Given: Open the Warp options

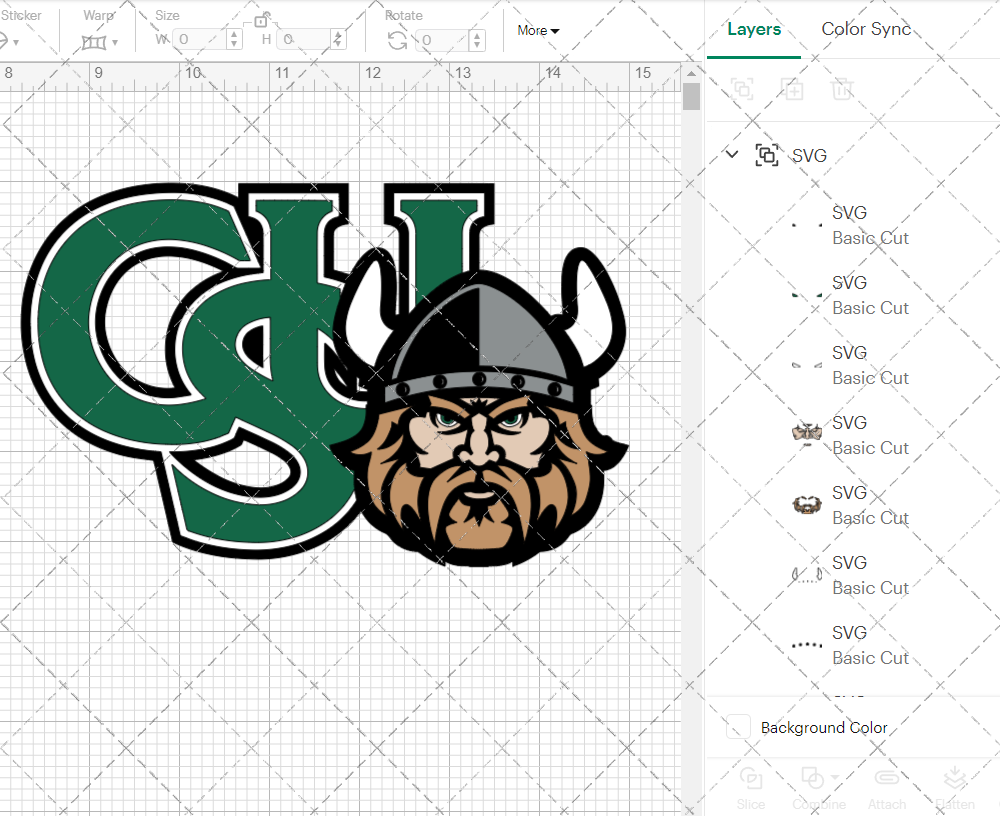Looking at the screenshot, I should 96,40.
